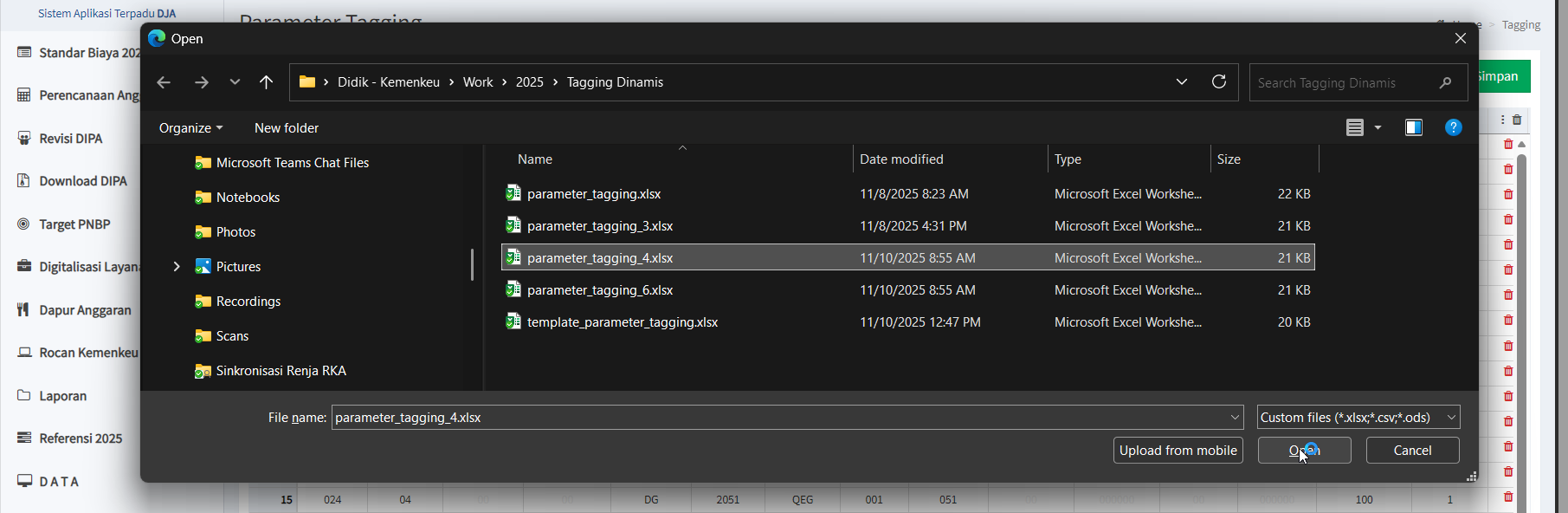Image resolution: width=1568 pixels, height=513 pixels.
Task: Open the dialog Help question mark icon
Action: pyautogui.click(x=1453, y=127)
